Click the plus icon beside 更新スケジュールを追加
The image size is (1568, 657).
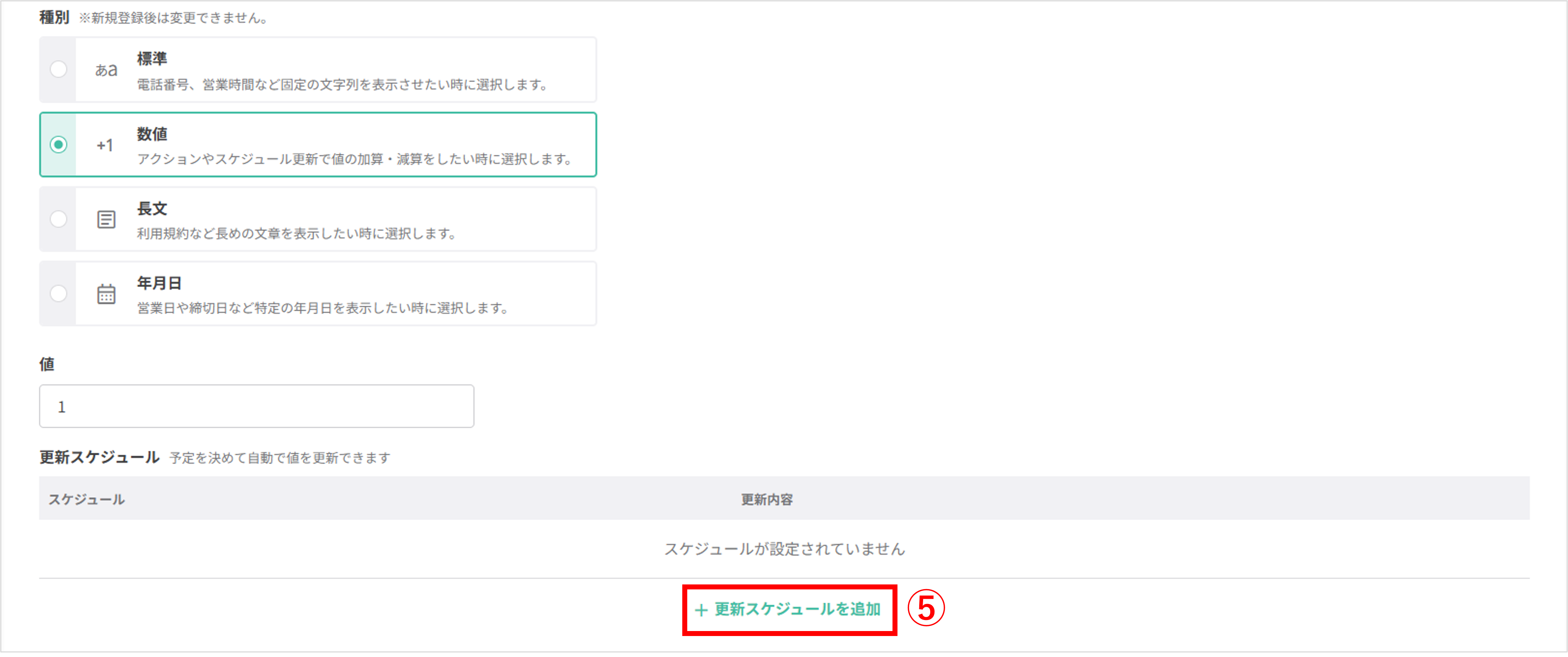701,609
